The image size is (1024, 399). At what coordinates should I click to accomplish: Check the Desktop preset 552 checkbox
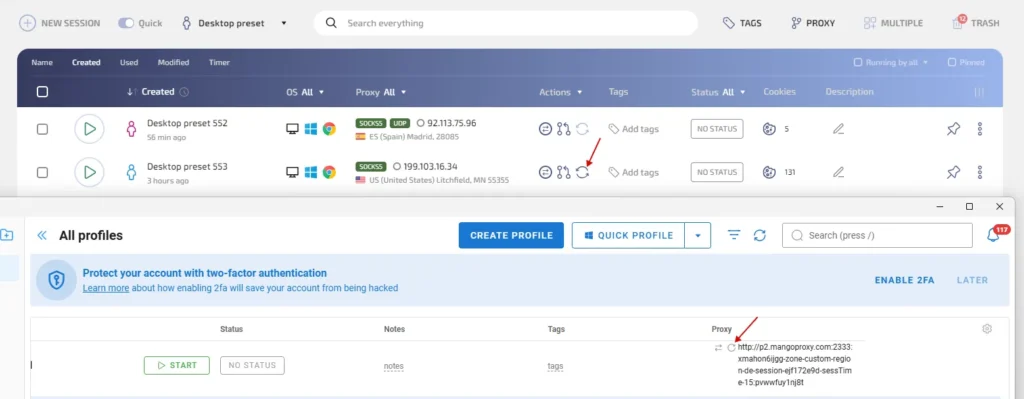point(42,129)
